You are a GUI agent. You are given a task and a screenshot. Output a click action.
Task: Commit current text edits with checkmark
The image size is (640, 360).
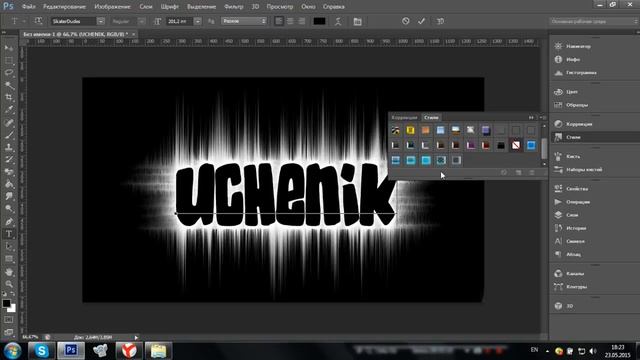click(422, 21)
